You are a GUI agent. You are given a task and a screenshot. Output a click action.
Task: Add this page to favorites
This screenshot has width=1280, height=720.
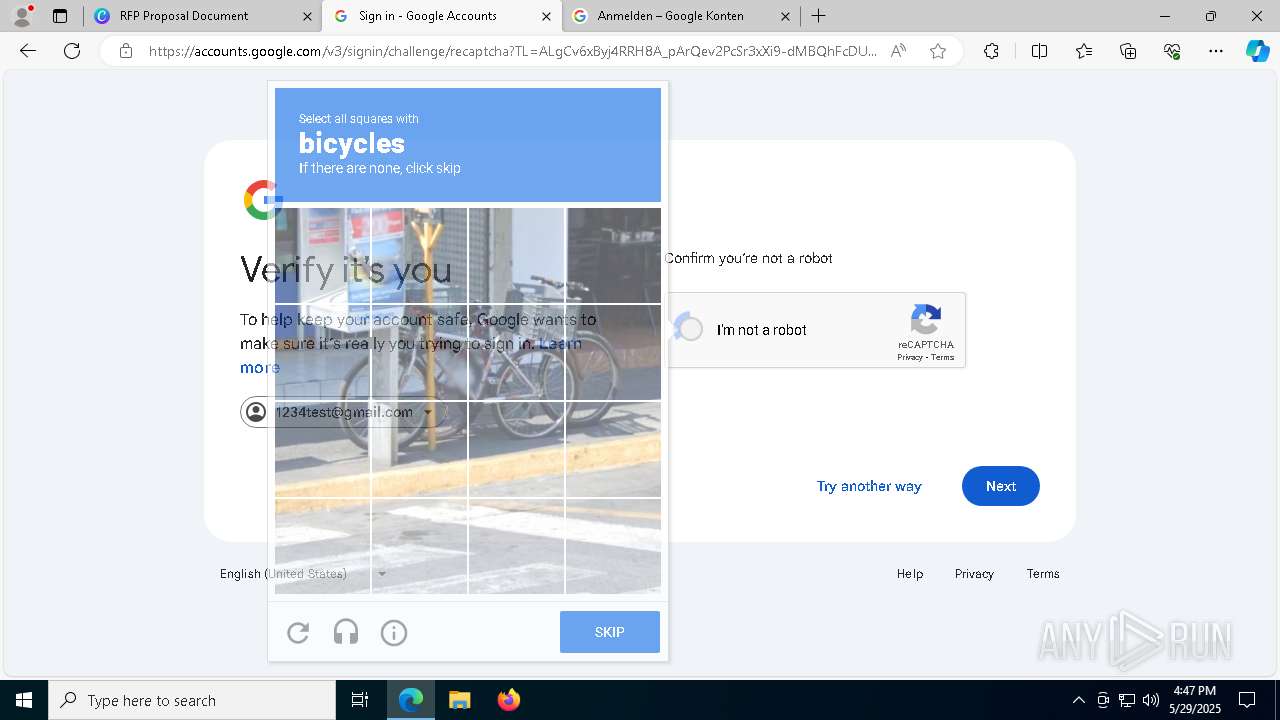[x=938, y=51]
